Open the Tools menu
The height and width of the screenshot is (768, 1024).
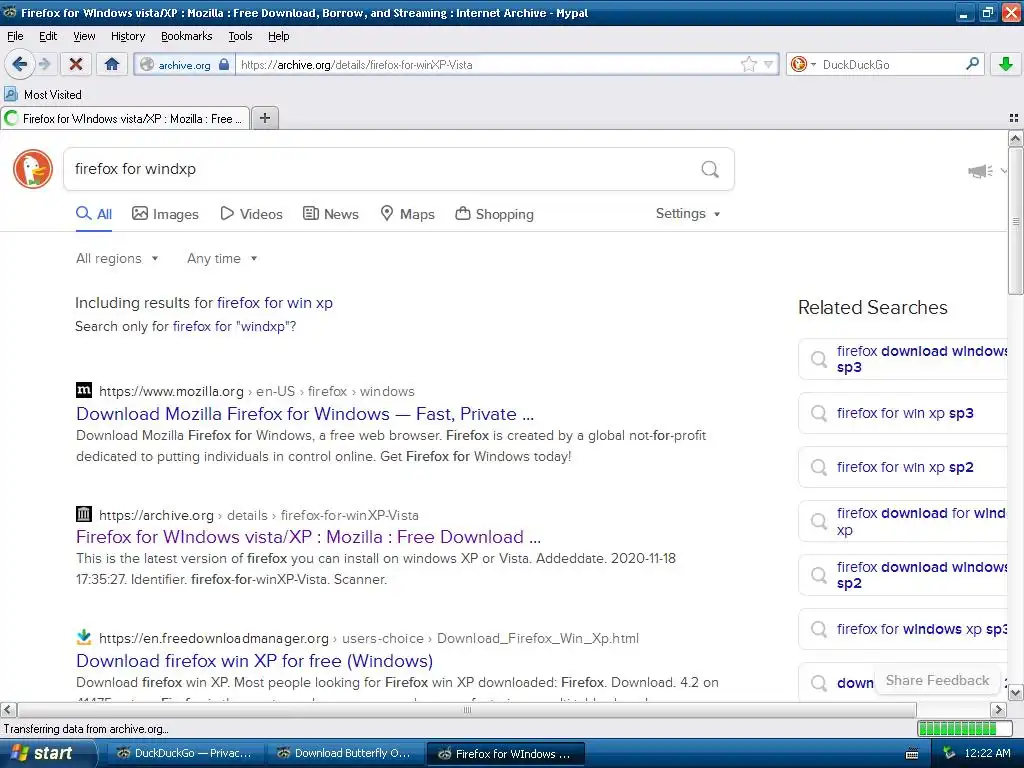point(240,36)
